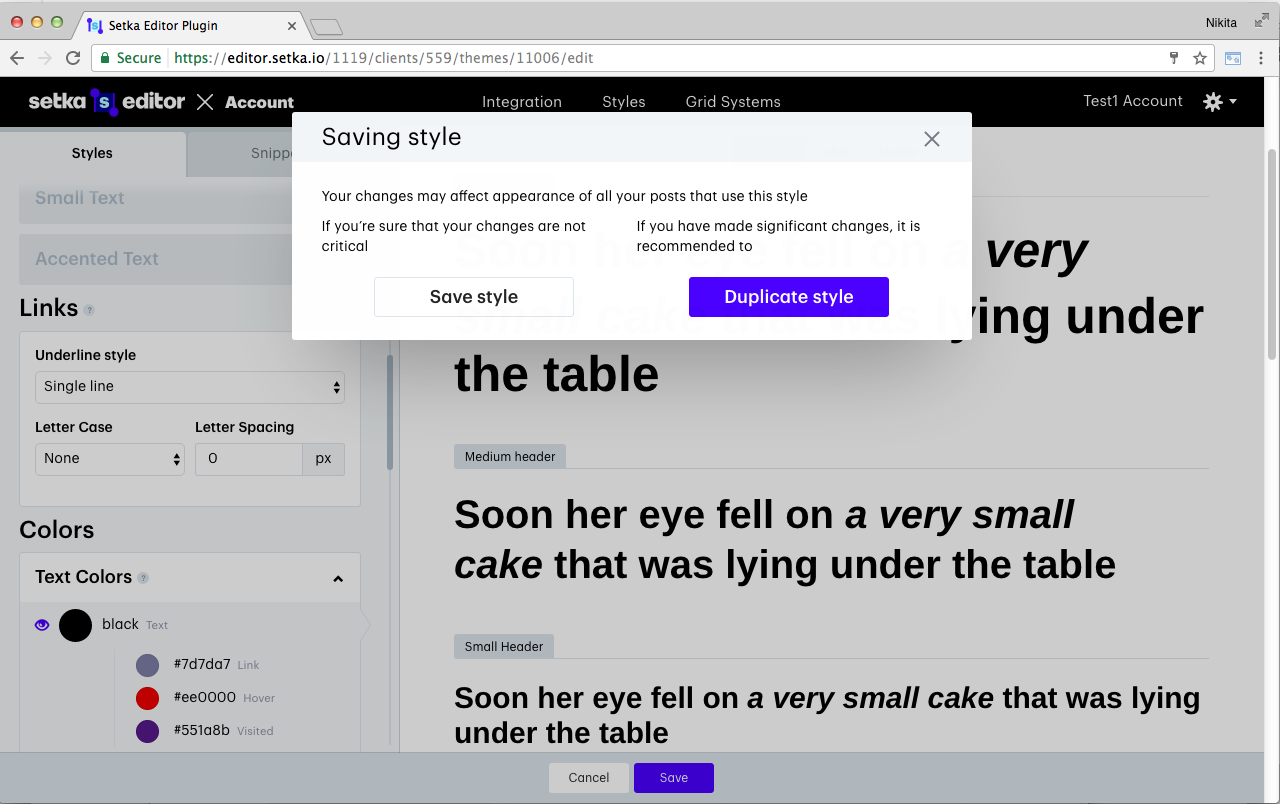Viewport: 1280px width, 804px height.
Task: Toggle visibility eye for black color
Action: coord(42,625)
